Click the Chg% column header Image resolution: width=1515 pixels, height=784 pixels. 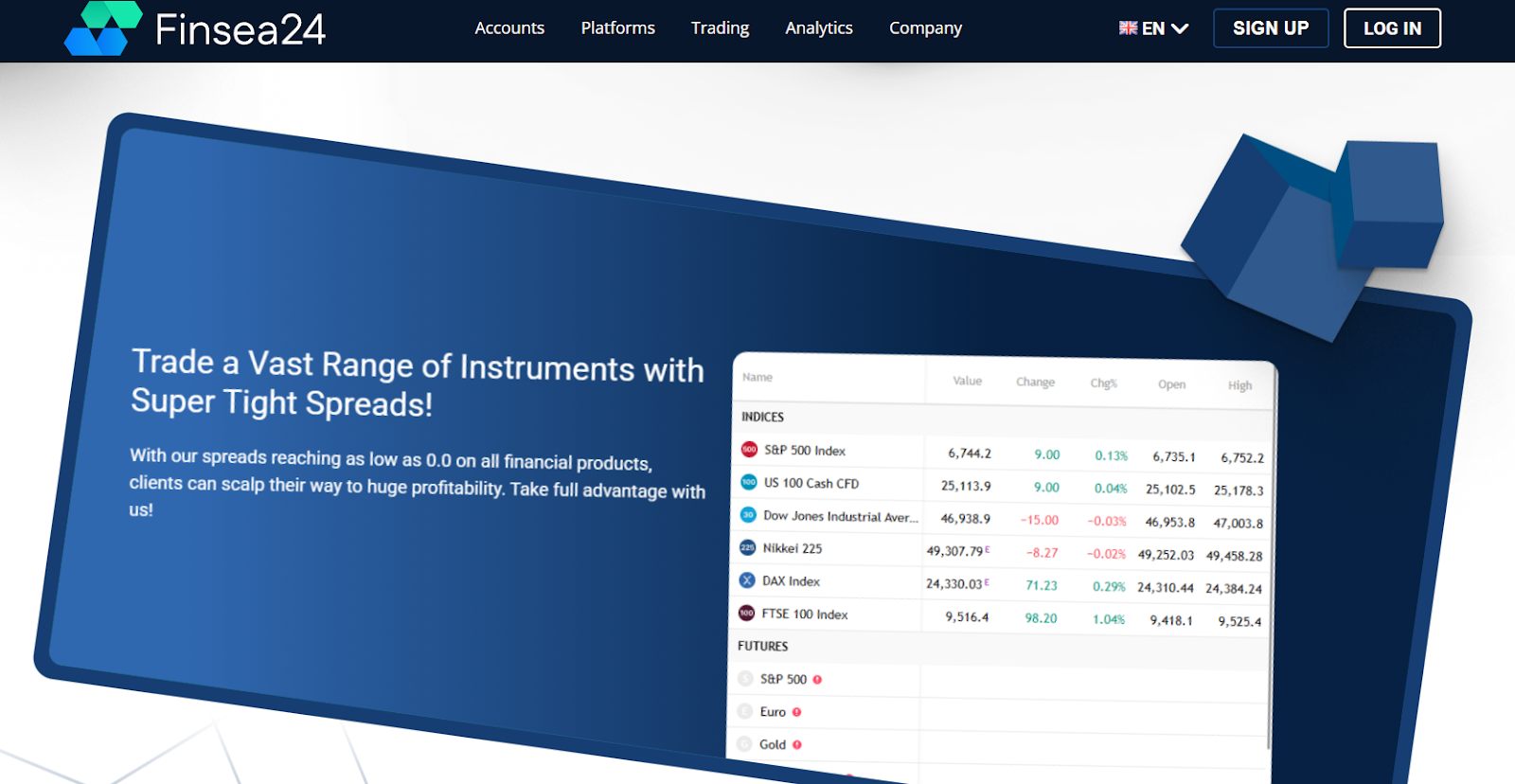pos(1103,383)
